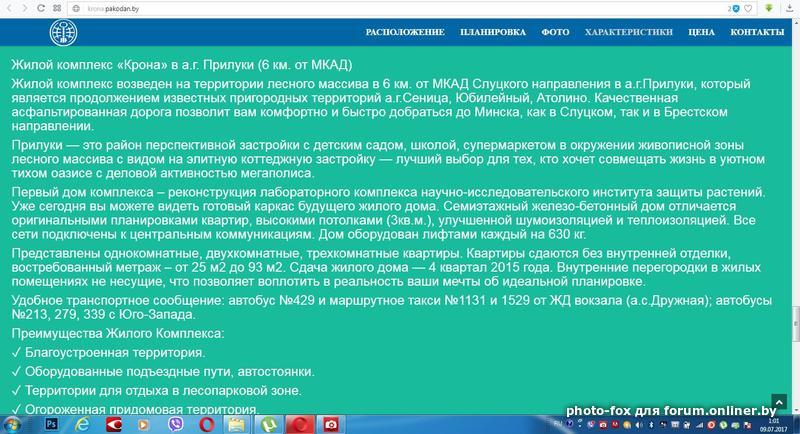Image resolution: width=800 pixels, height=434 pixels.
Task: Open uTorrent from the taskbar
Action: (269, 424)
